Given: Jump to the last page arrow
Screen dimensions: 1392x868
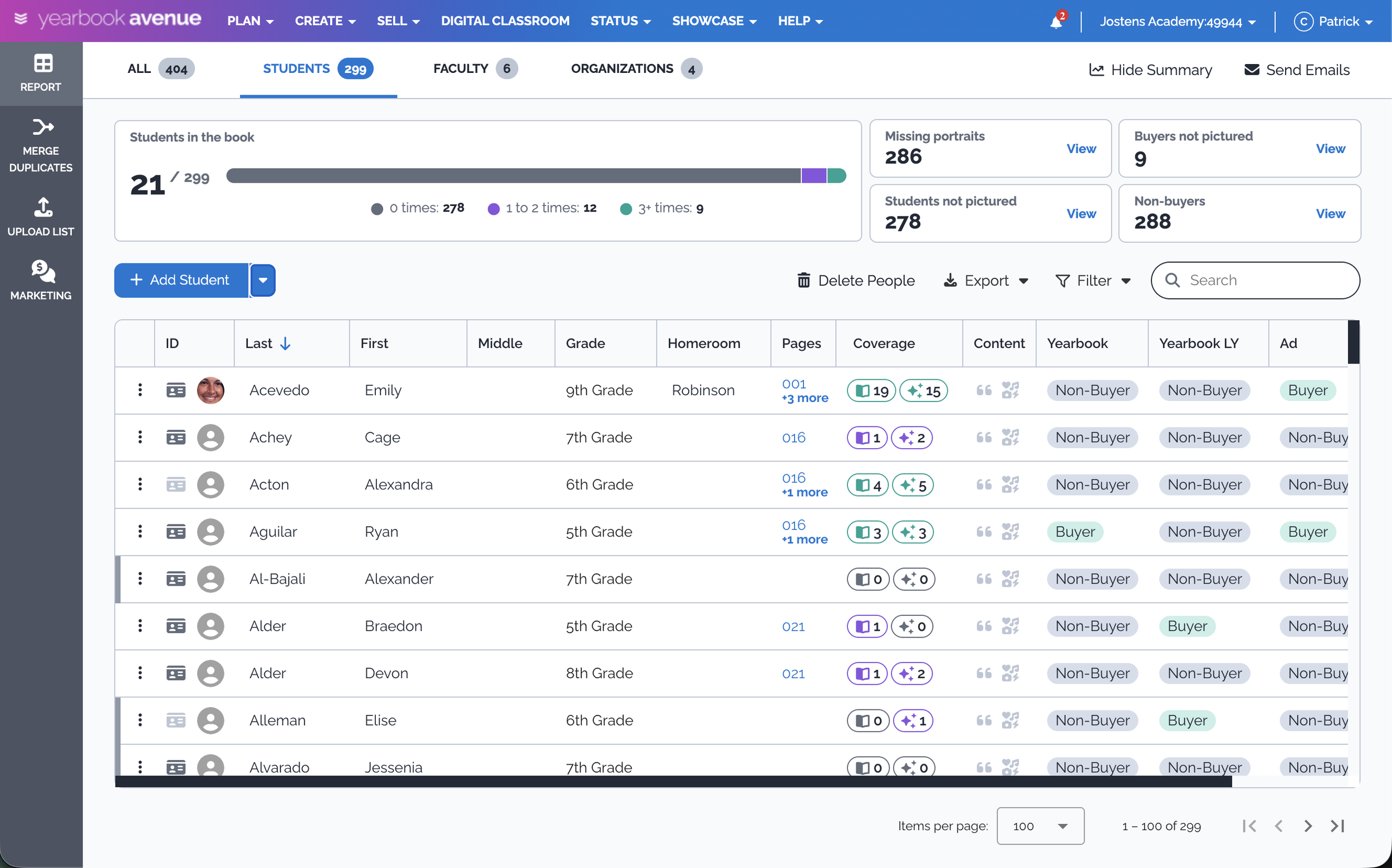Looking at the screenshot, I should [x=1337, y=826].
